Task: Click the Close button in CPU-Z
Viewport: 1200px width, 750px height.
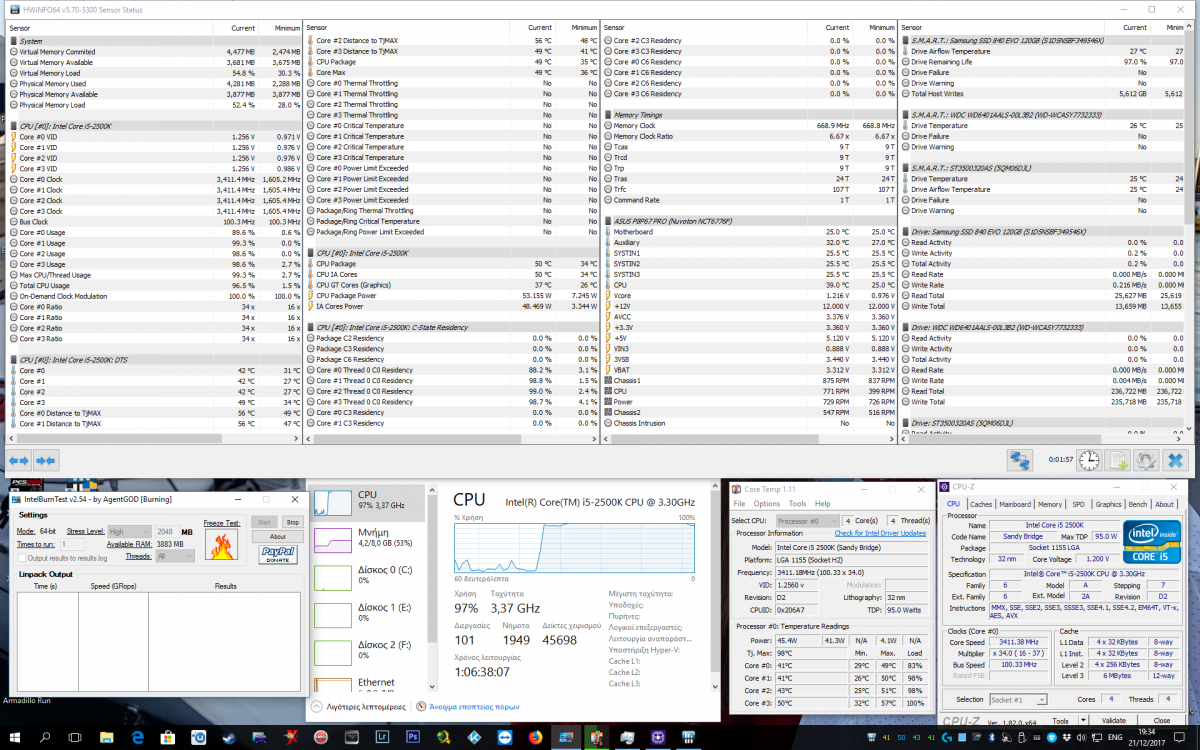Action: [1161, 720]
